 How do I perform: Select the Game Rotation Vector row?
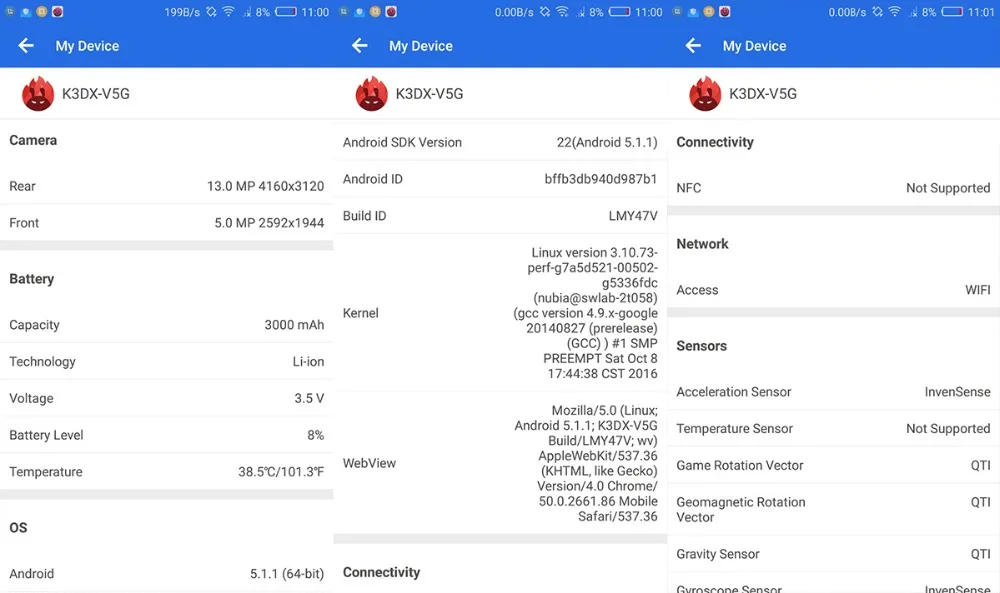point(834,465)
